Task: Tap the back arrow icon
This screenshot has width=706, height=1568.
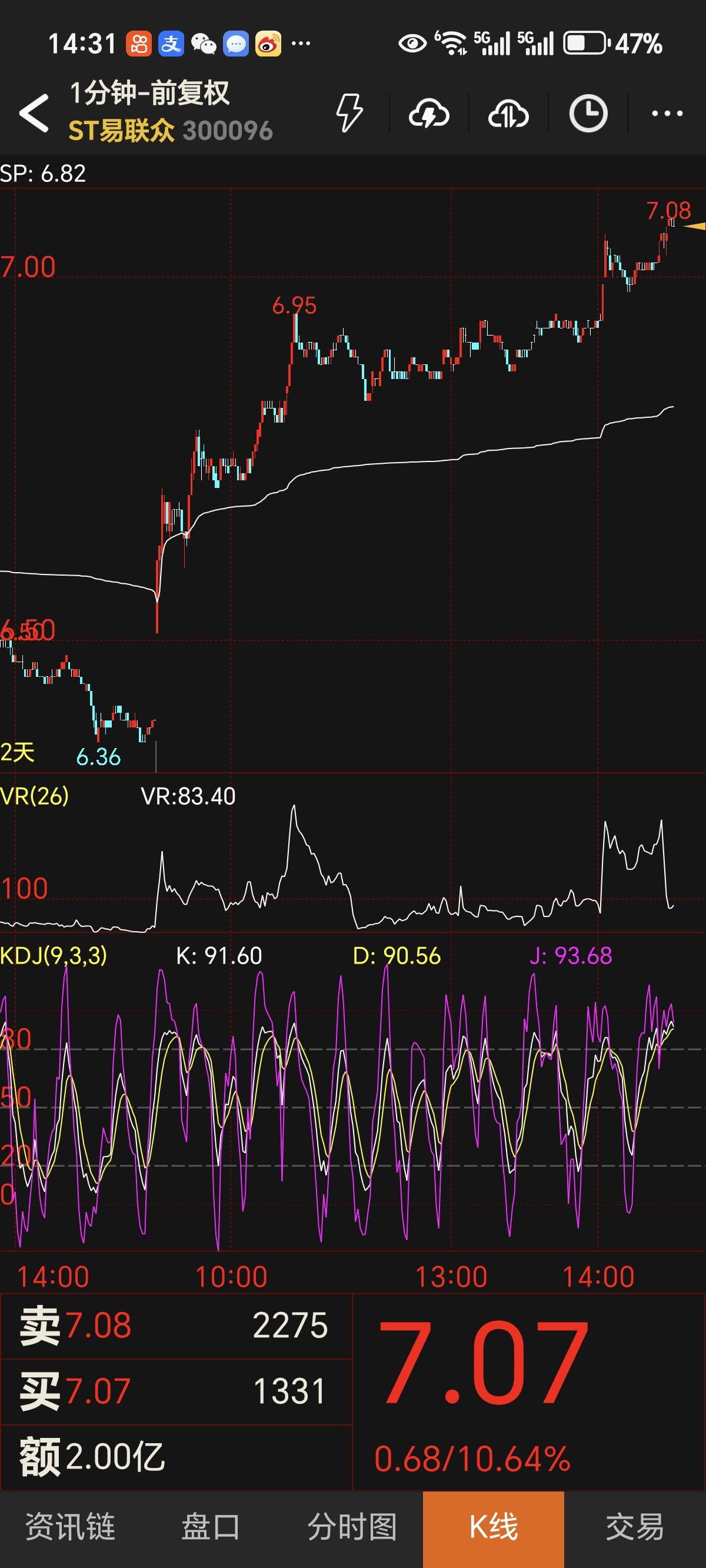Action: [34, 113]
